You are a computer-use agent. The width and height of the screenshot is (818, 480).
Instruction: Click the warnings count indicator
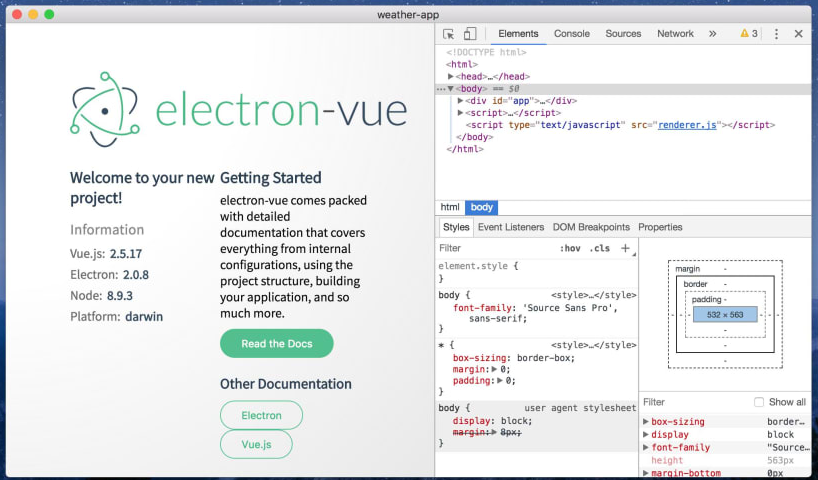click(749, 33)
